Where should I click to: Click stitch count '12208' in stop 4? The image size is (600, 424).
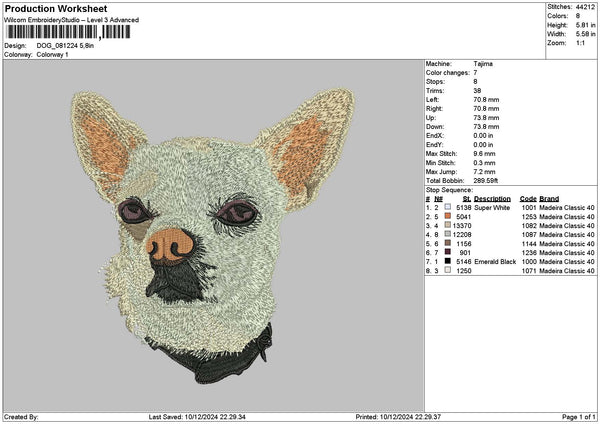point(462,235)
